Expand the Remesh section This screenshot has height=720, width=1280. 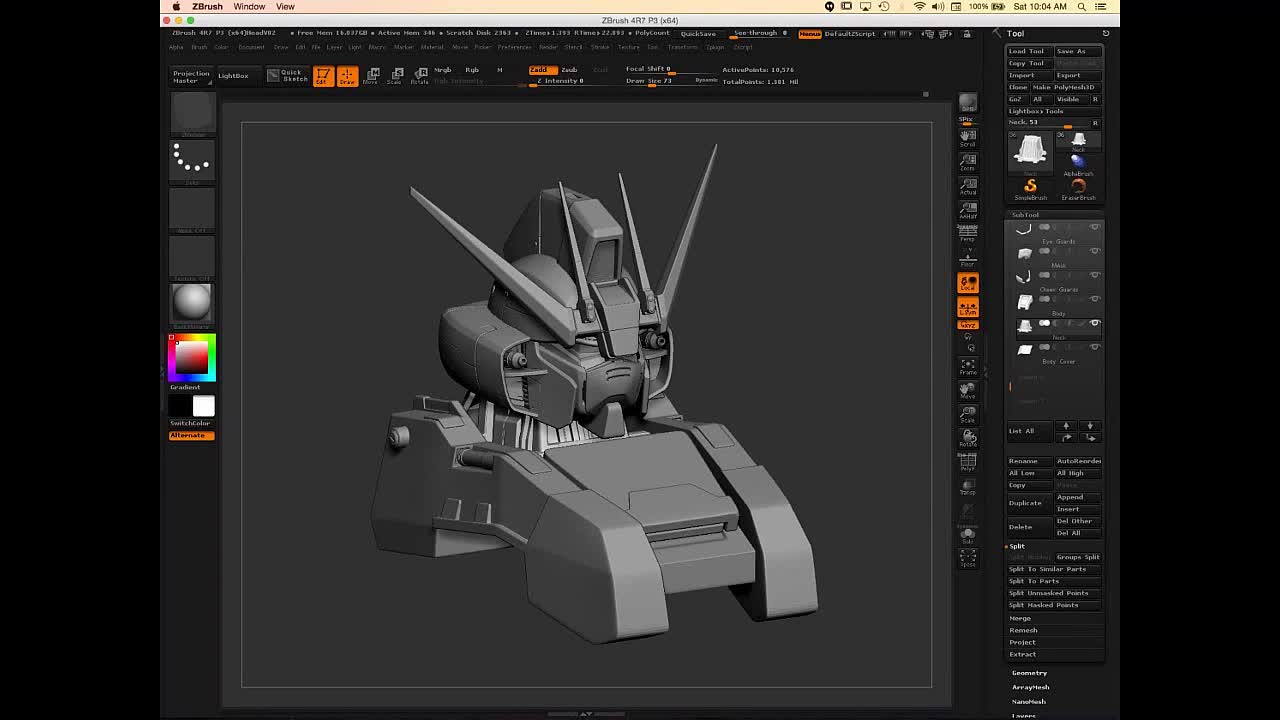pos(1023,630)
